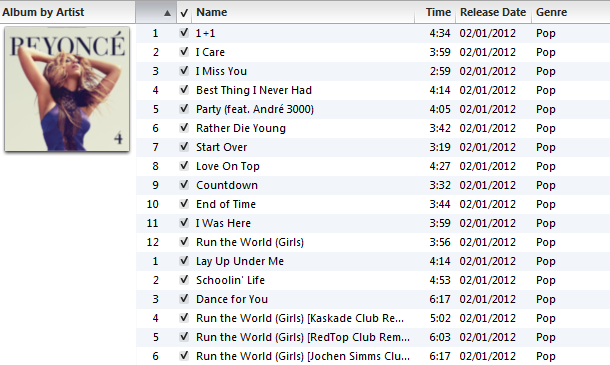Click the 6:03 time of RedTop Club Remix
Image resolution: width=610 pixels, height=365 pixels.
pos(440,337)
